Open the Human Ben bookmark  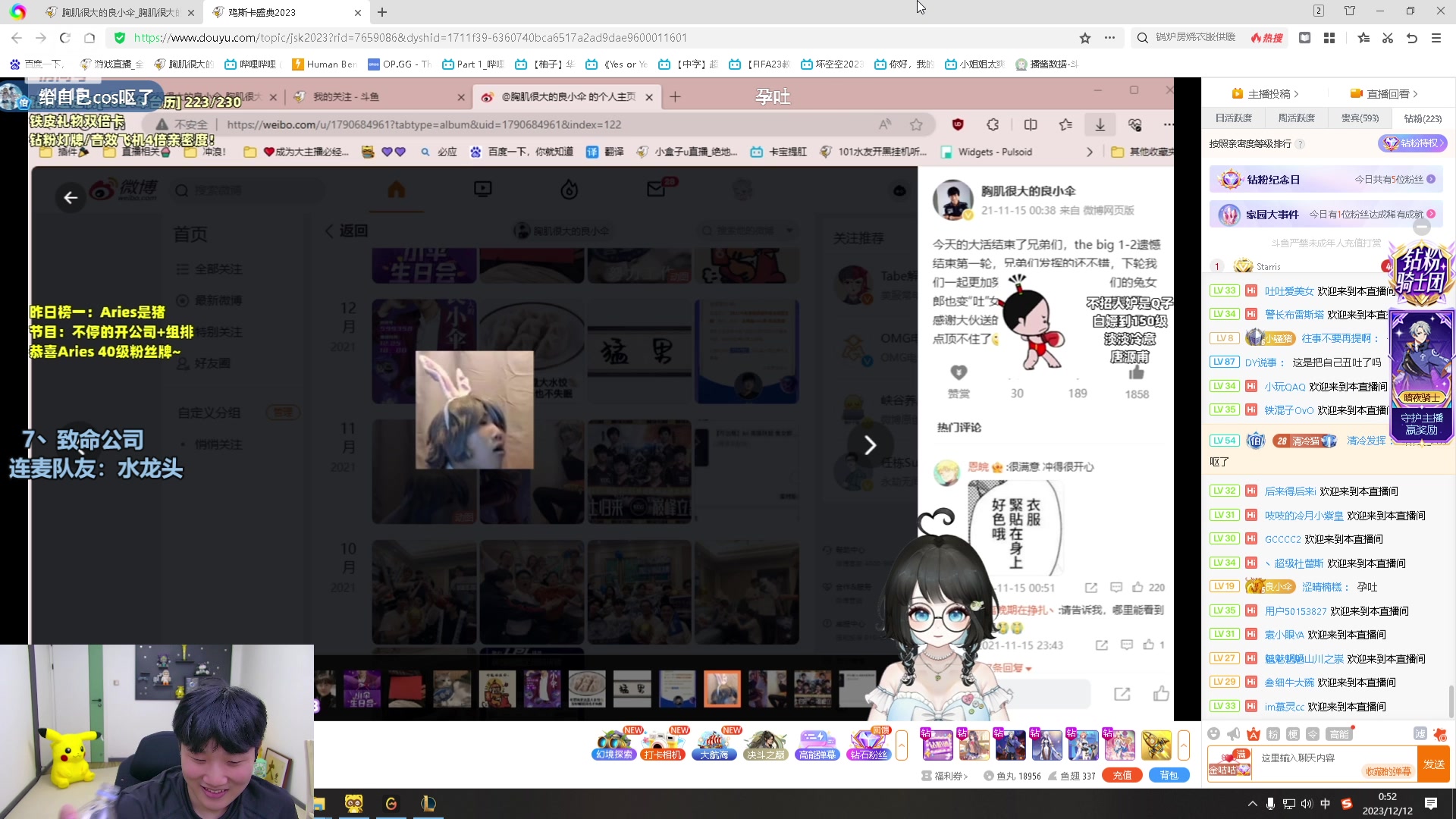(324, 64)
